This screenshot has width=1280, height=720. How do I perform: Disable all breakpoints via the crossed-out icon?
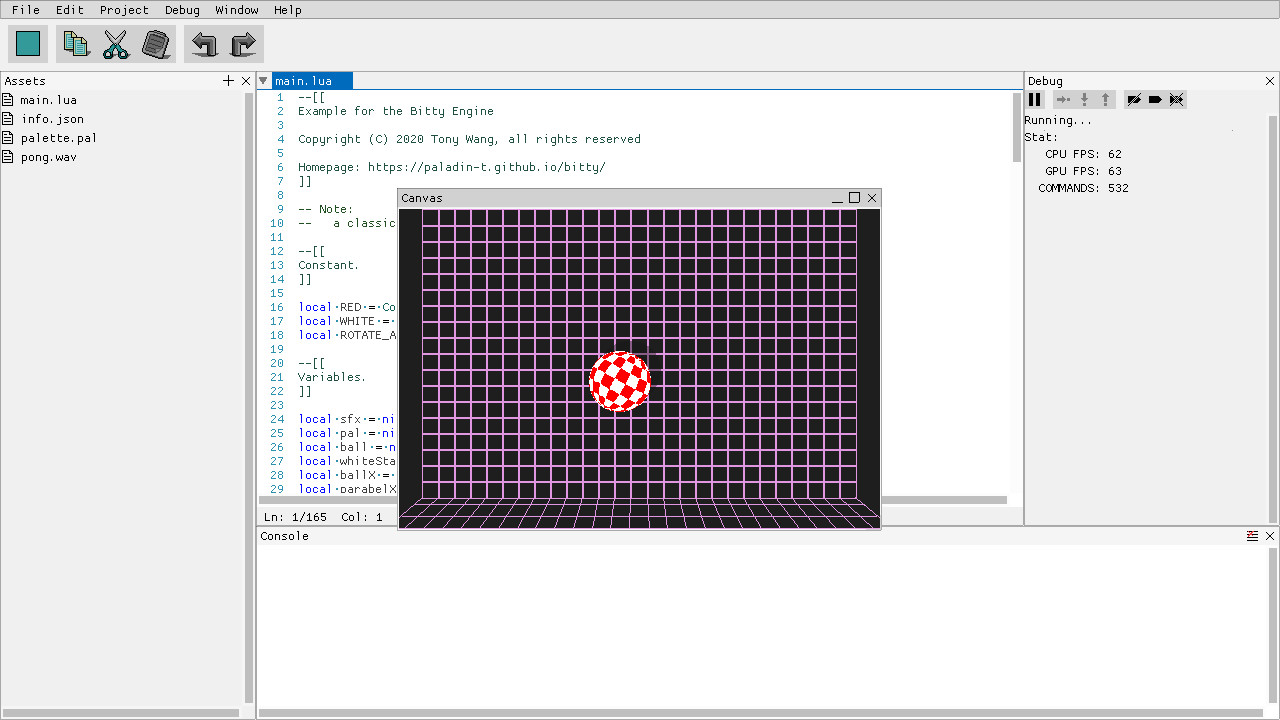coord(1176,99)
